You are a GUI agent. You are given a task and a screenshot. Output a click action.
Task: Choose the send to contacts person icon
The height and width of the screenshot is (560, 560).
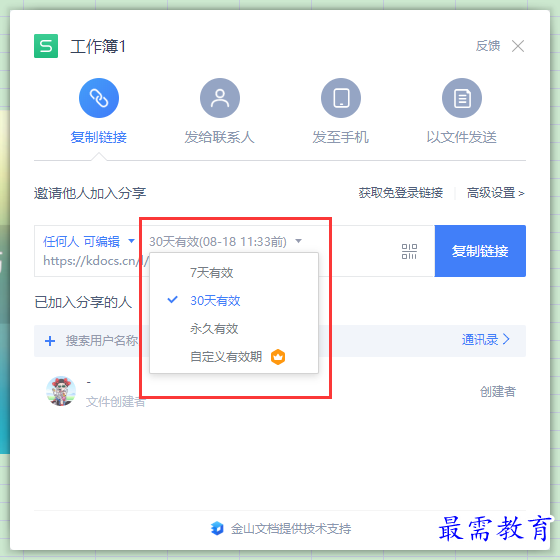(x=220, y=98)
